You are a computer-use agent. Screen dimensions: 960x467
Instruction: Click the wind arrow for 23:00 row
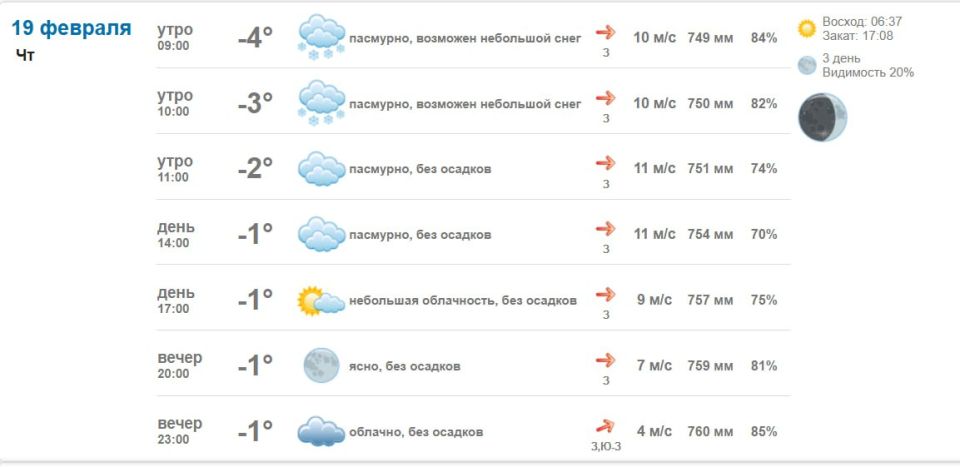pos(605,425)
